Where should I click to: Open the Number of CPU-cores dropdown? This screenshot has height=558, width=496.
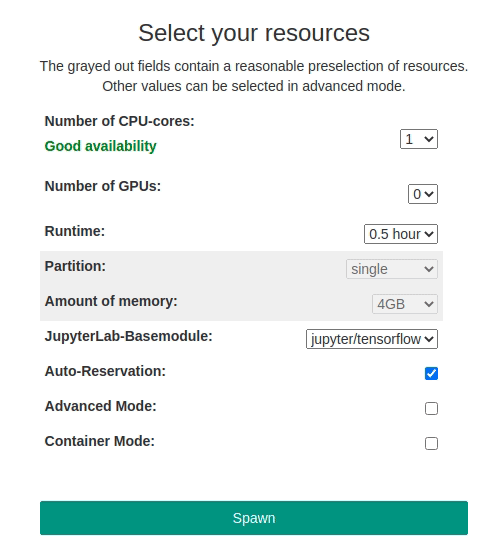(x=419, y=139)
